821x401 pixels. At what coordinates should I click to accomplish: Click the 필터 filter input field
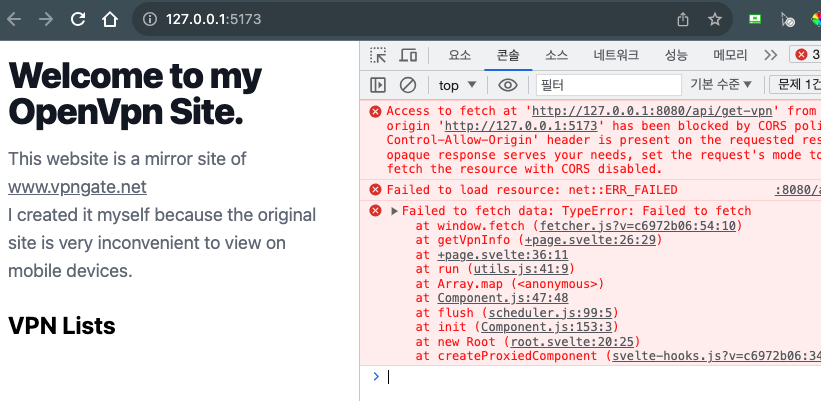click(x=609, y=85)
